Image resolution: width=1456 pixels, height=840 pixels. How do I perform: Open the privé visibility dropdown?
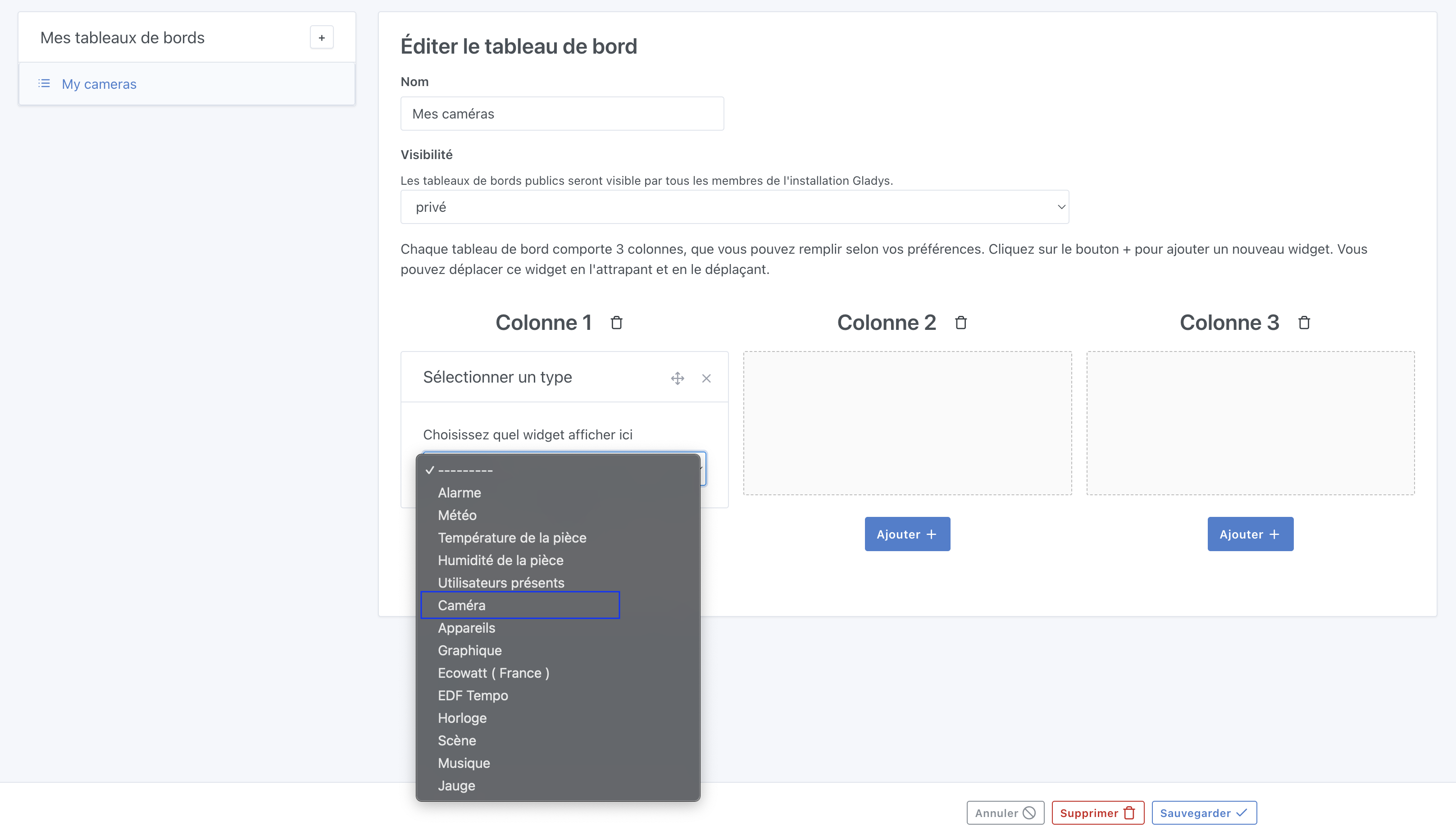[x=733, y=206]
